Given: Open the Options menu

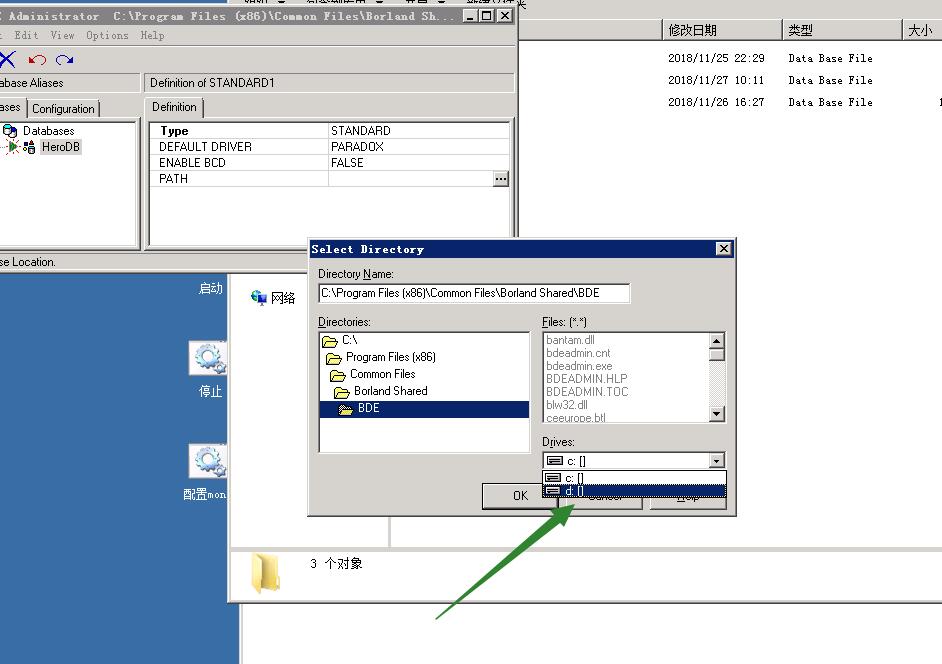Looking at the screenshot, I should tap(107, 35).
